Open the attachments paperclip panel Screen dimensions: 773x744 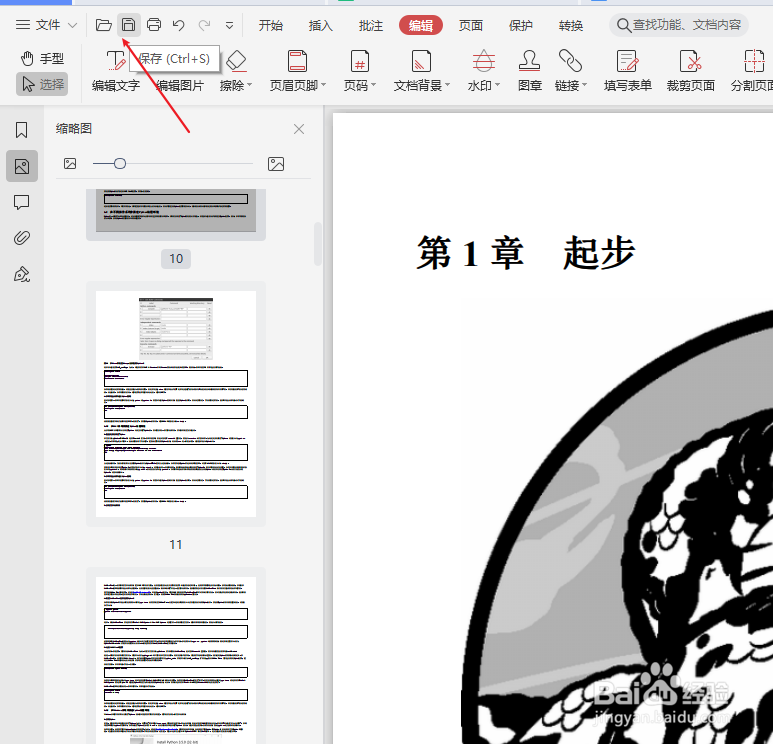(x=22, y=238)
